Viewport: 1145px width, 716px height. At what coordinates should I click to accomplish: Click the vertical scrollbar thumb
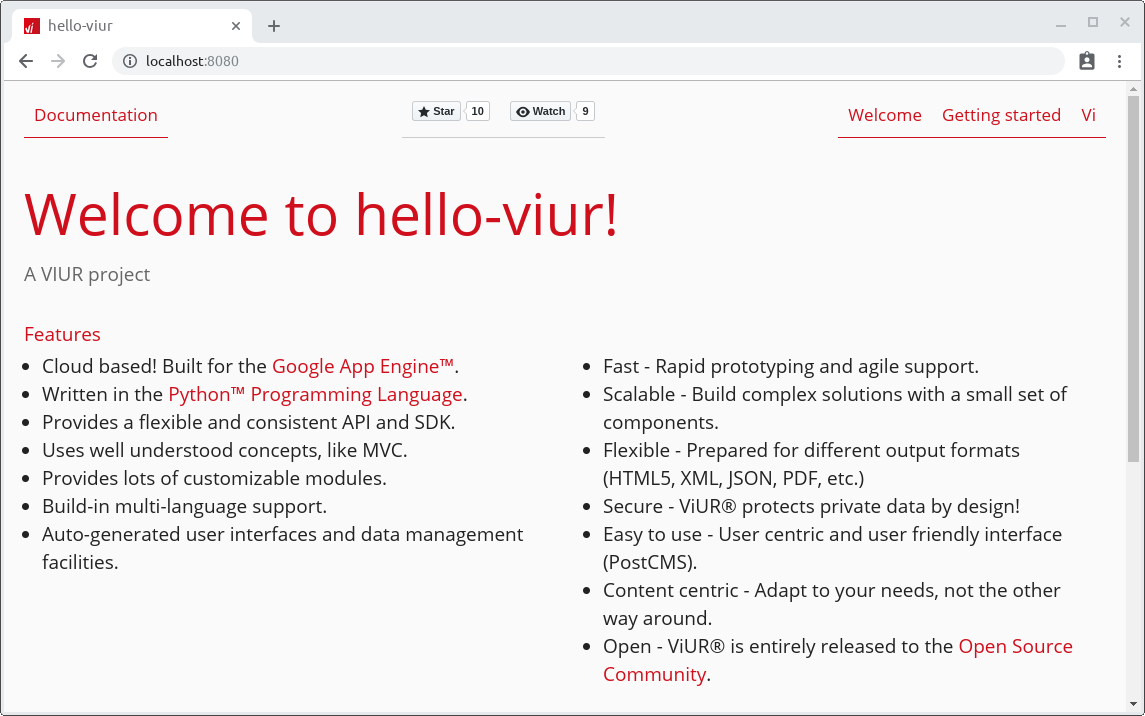click(1133, 277)
